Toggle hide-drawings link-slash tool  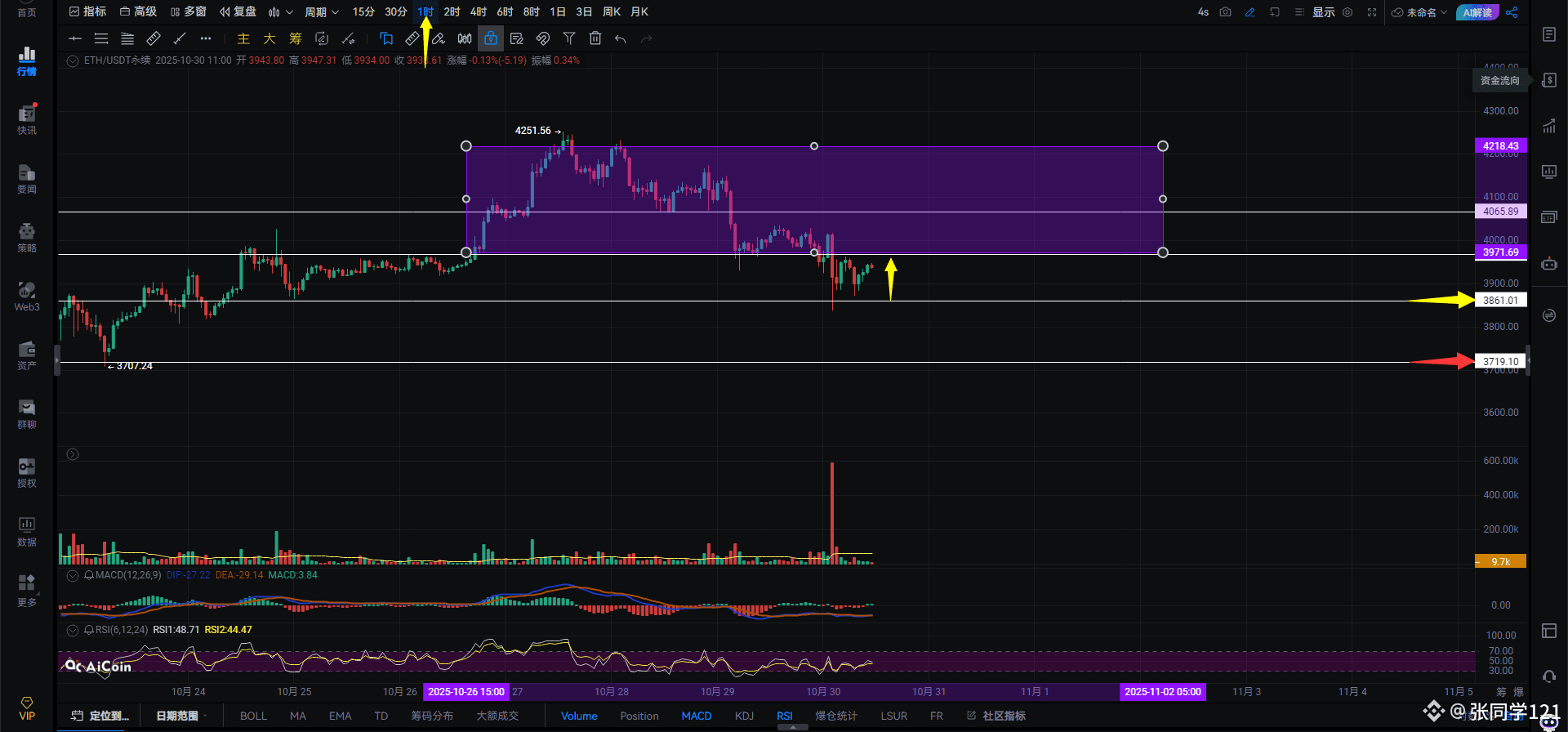click(543, 38)
